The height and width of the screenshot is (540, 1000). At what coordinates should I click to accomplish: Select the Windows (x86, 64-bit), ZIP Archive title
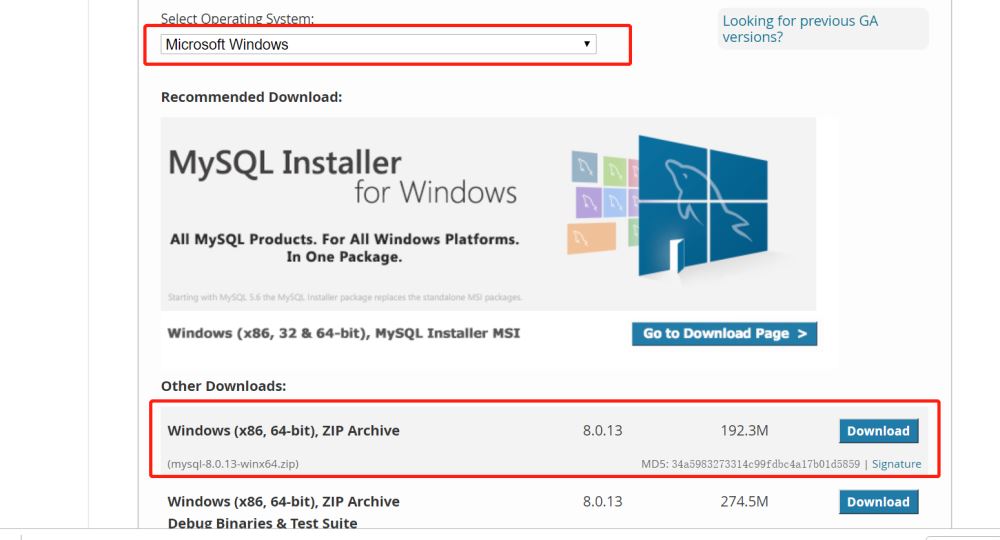point(283,431)
